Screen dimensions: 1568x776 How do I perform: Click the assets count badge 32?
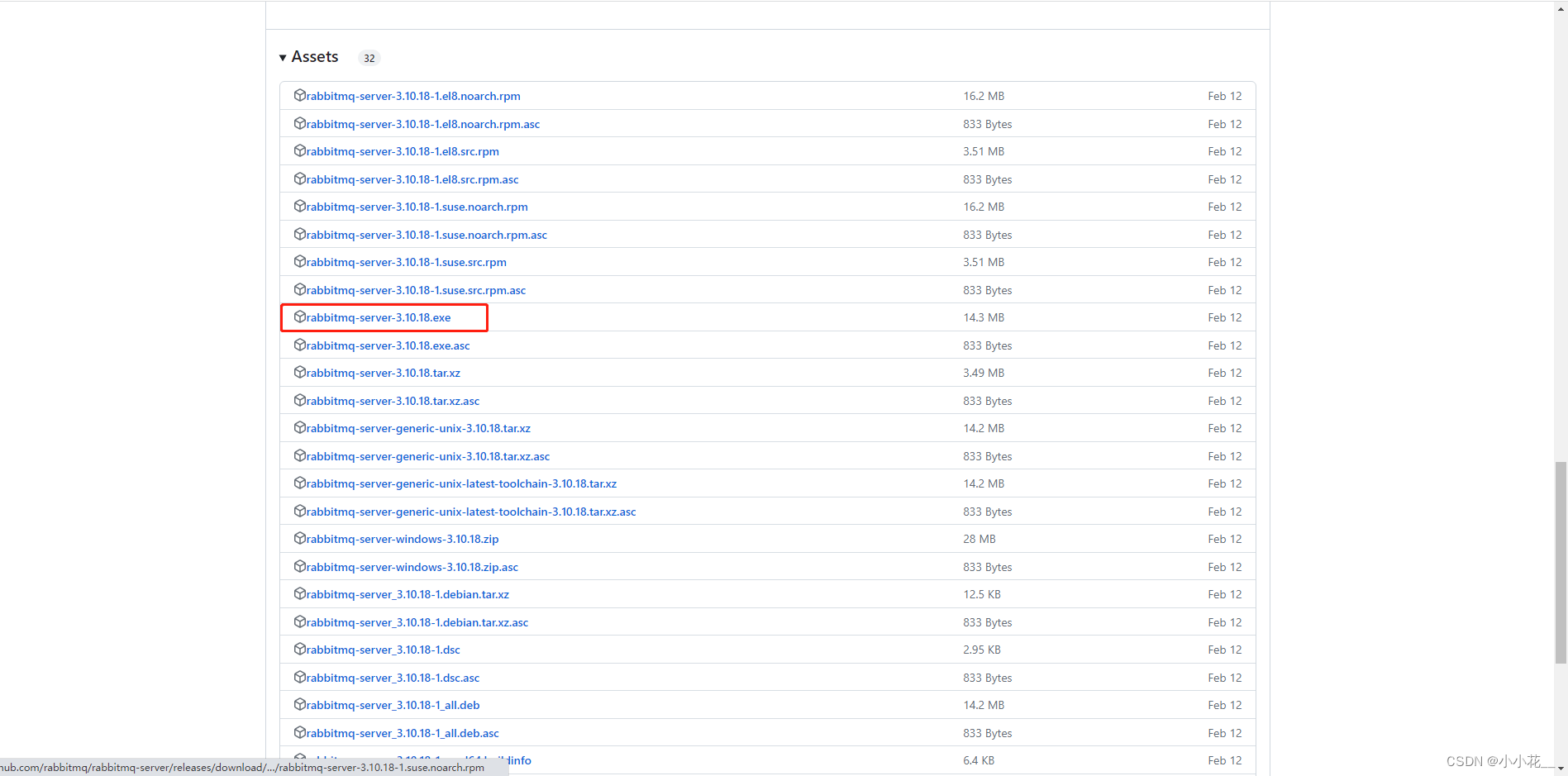[x=369, y=58]
